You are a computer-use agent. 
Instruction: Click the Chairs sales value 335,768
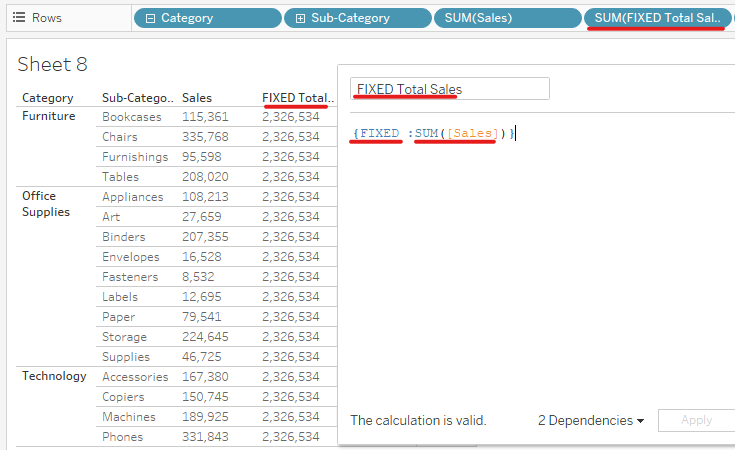click(x=205, y=137)
